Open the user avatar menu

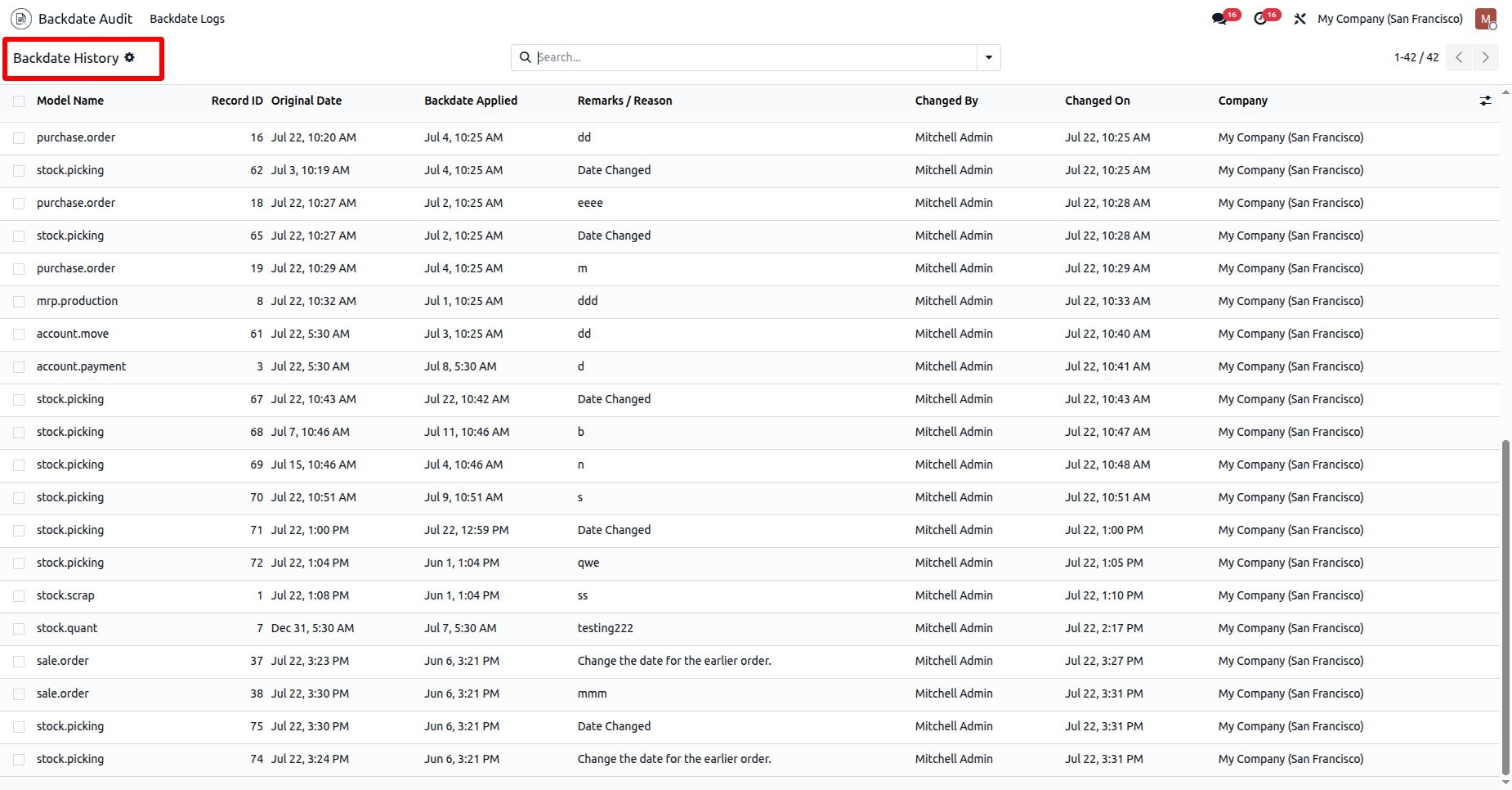coord(1486,19)
